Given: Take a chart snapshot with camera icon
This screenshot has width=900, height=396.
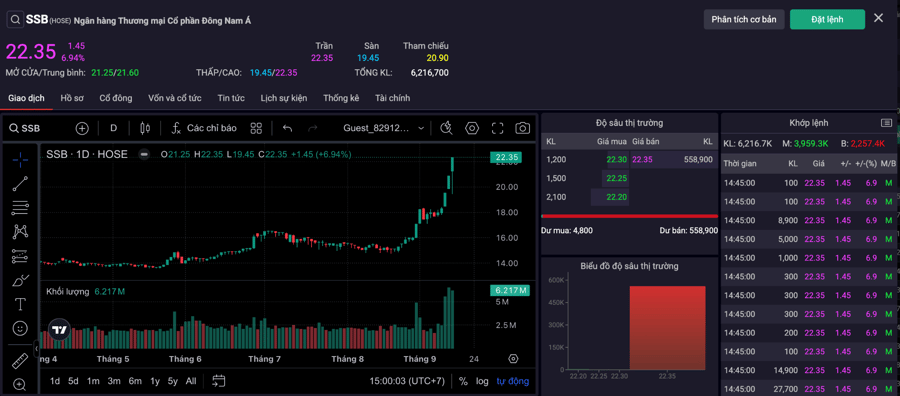Looking at the screenshot, I should 522,128.
